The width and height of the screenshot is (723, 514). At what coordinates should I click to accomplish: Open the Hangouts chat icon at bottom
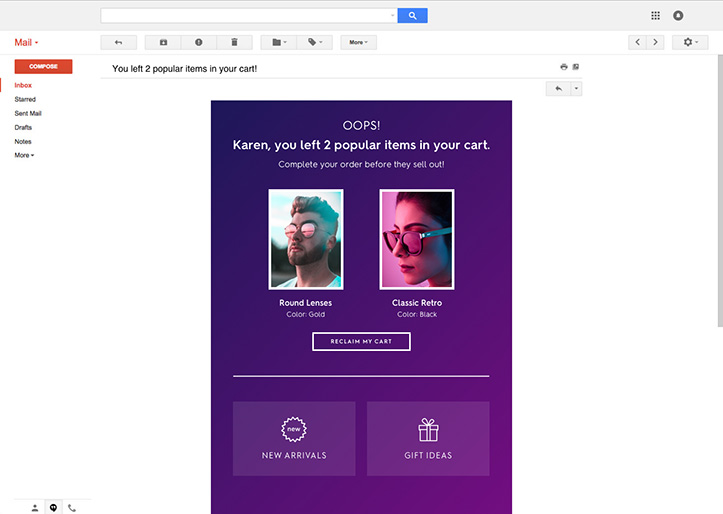[53, 508]
